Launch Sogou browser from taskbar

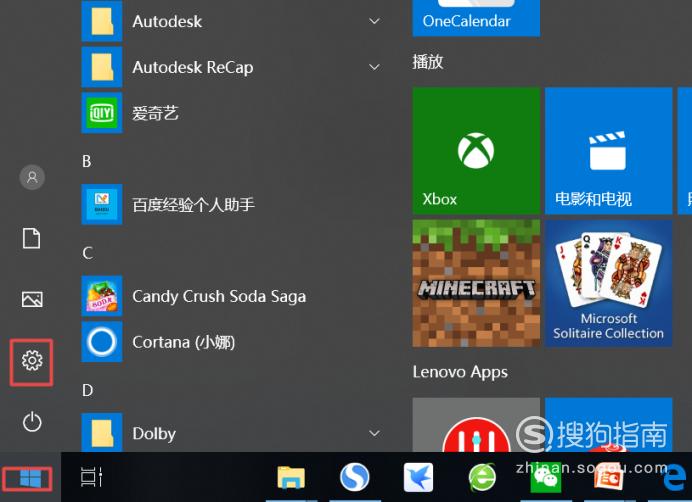[x=354, y=477]
